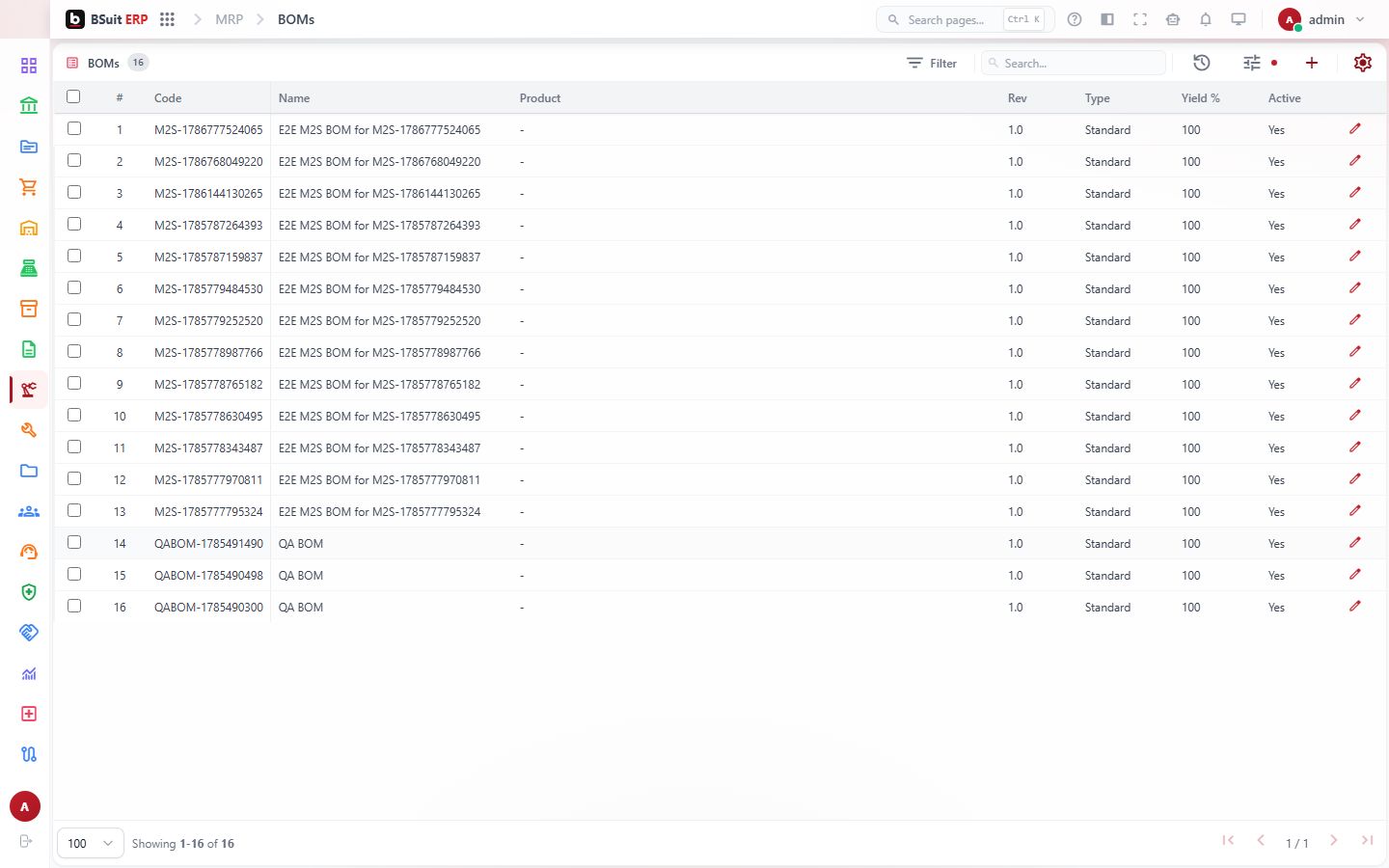Open the help question mark icon

tap(1075, 19)
